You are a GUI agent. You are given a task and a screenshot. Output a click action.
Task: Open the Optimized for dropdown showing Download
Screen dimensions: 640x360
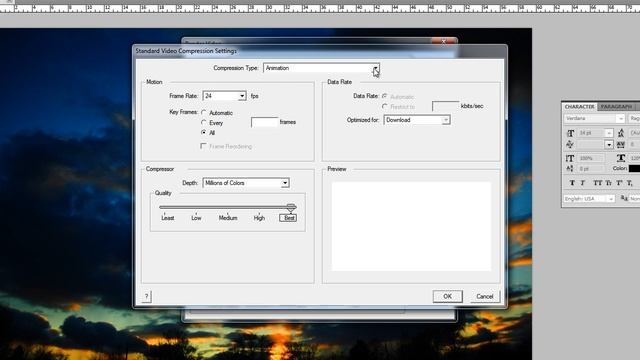click(417, 120)
